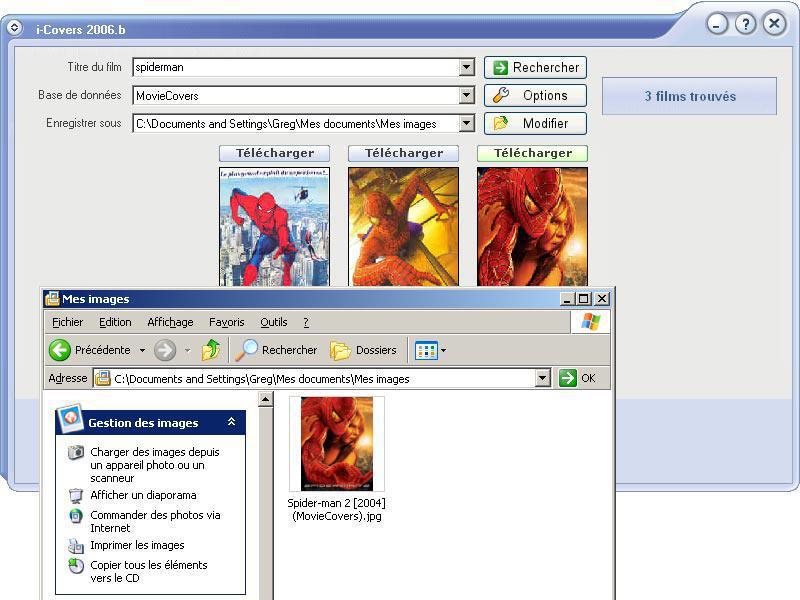Click the Précédente back arrow icon
Viewport: 800px width, 600px height.
[60, 350]
